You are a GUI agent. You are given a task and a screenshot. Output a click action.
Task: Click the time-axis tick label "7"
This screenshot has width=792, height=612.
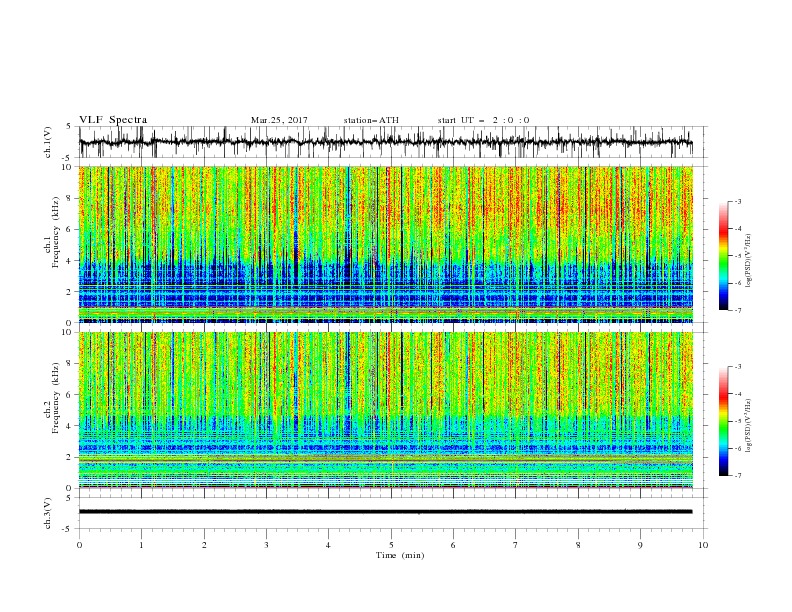tap(516, 545)
